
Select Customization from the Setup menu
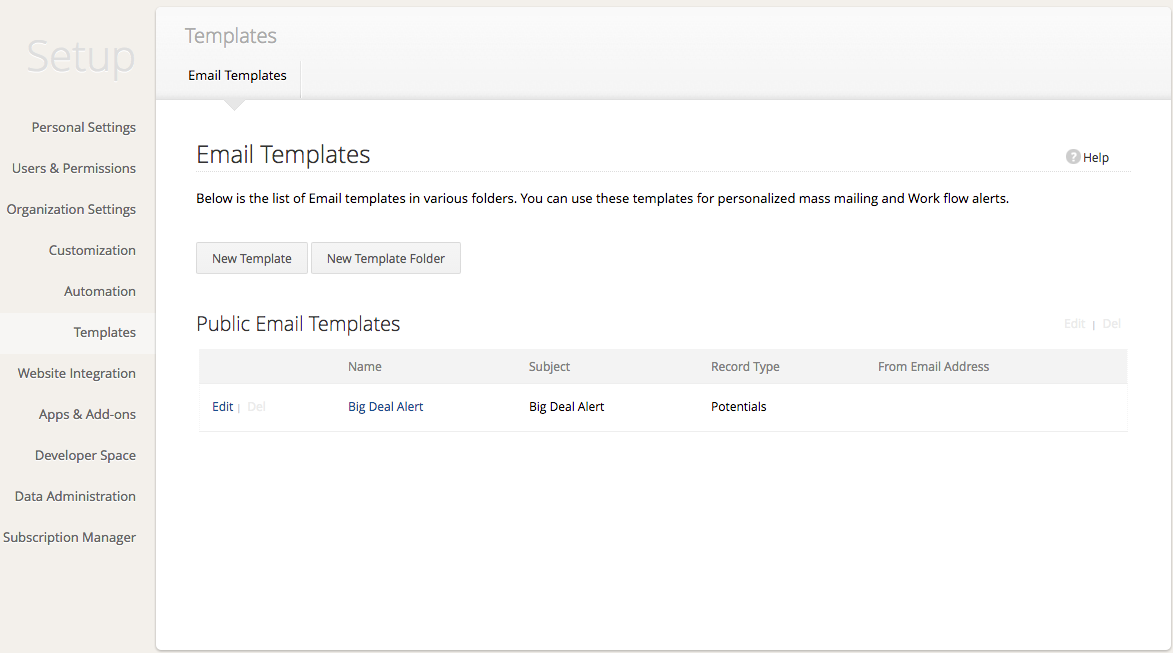tap(92, 250)
